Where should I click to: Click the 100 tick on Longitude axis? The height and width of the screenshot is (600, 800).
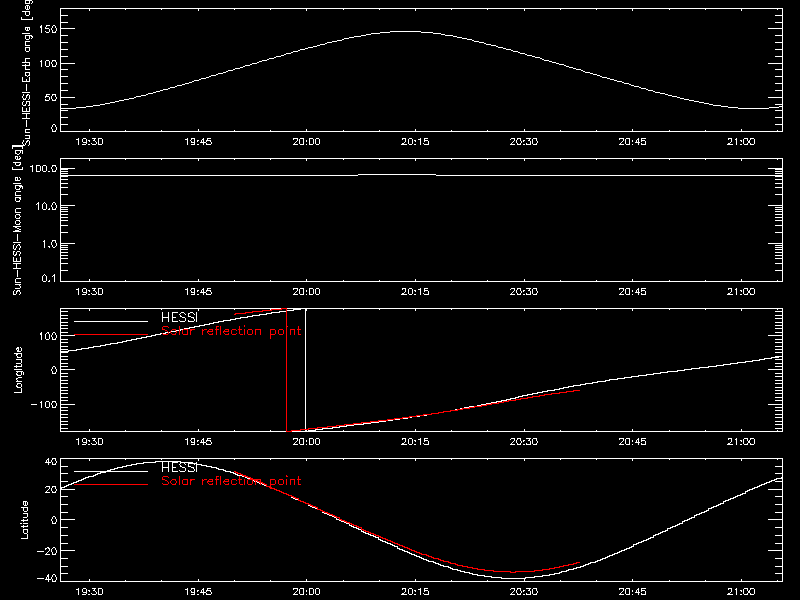[x=47, y=336]
